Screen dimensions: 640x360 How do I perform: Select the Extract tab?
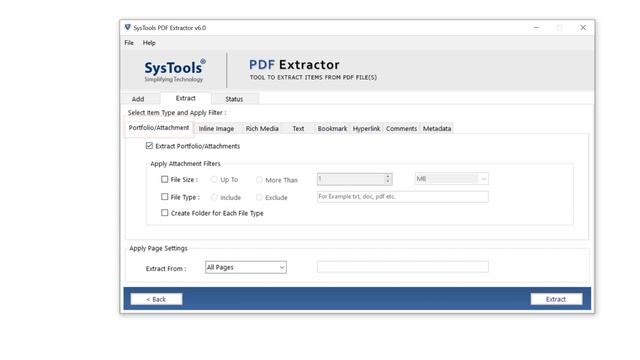(x=186, y=98)
